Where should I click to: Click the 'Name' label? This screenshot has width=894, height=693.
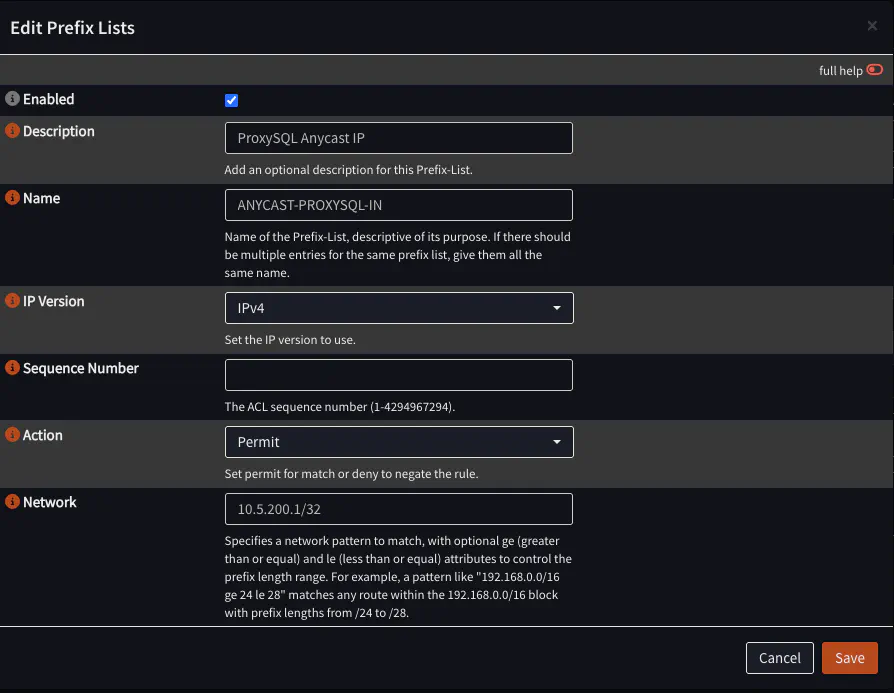(x=42, y=198)
